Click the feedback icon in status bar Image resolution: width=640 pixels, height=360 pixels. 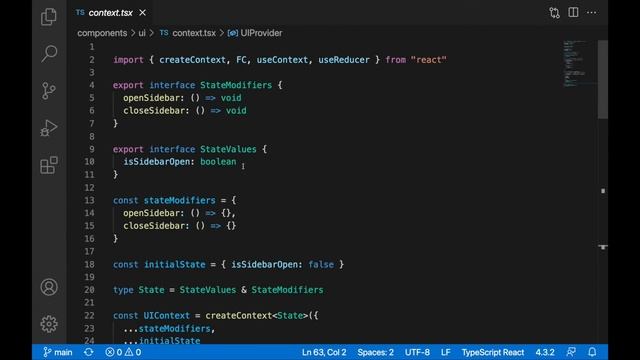coord(571,352)
